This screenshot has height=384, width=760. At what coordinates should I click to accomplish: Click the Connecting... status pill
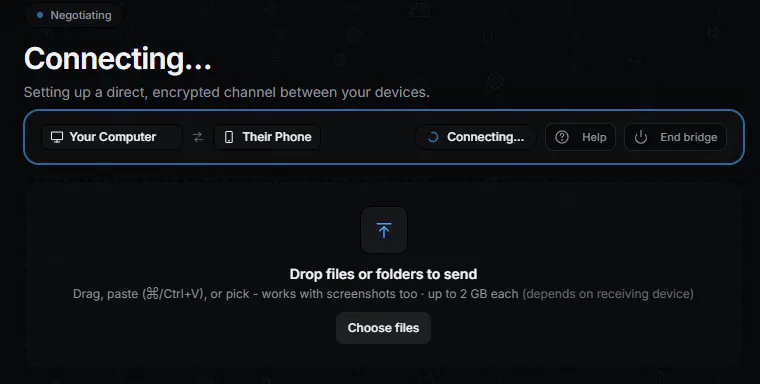[x=475, y=137]
